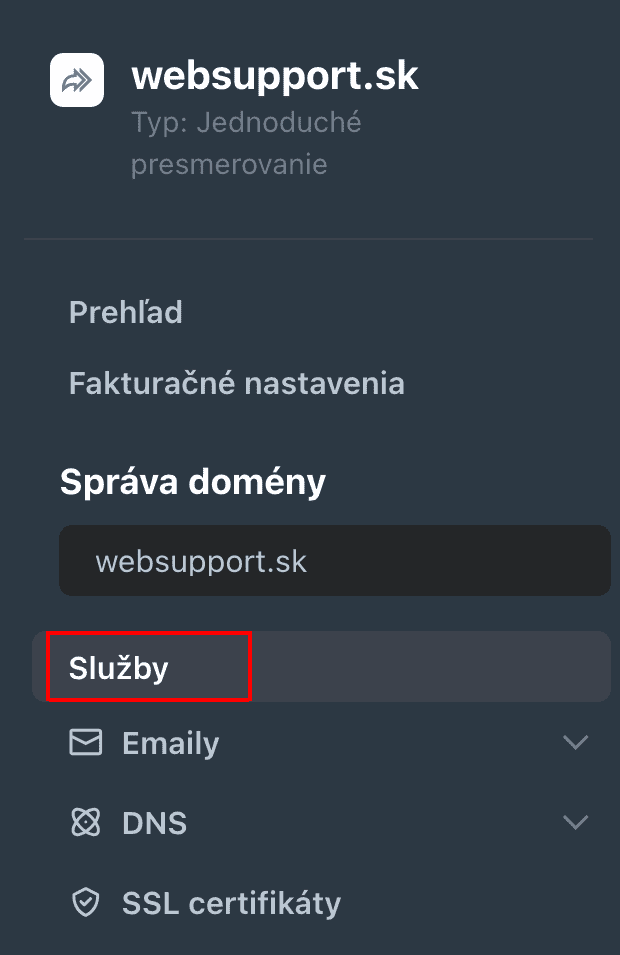620x955 pixels.
Task: Go to Fakturačné nastavenia
Action: [x=237, y=384]
